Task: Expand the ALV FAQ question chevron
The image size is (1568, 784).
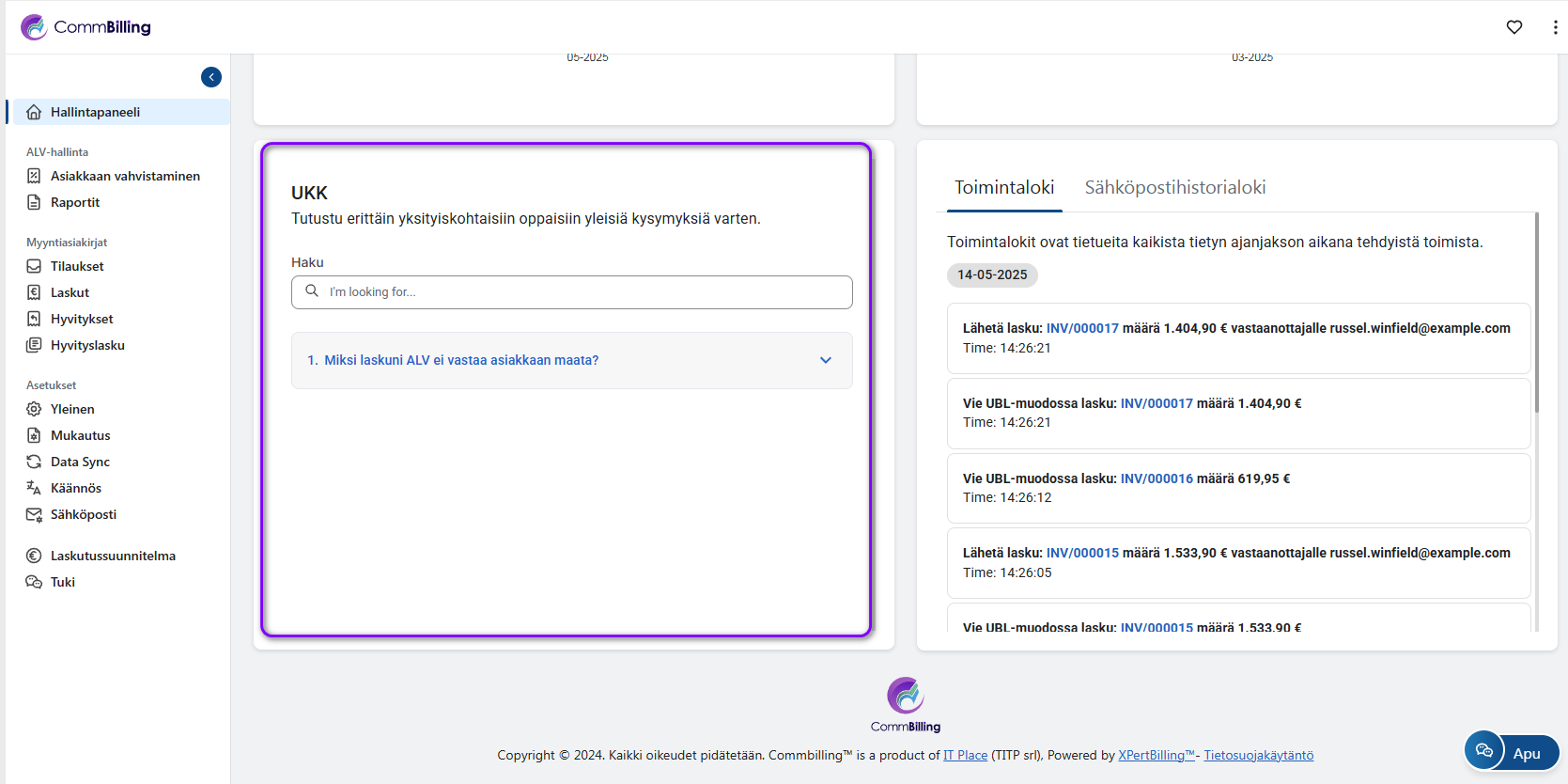Action: point(825,360)
